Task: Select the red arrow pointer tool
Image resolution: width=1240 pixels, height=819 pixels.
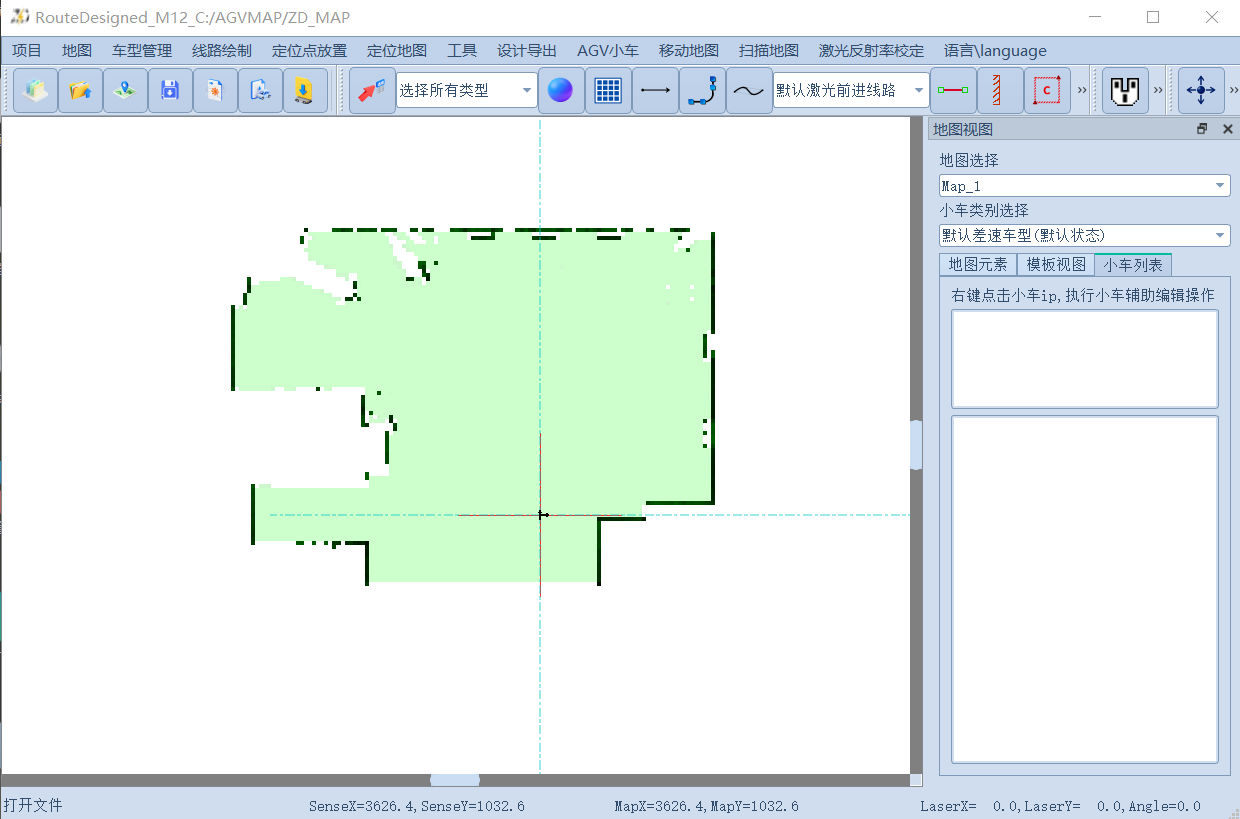Action: [x=372, y=91]
